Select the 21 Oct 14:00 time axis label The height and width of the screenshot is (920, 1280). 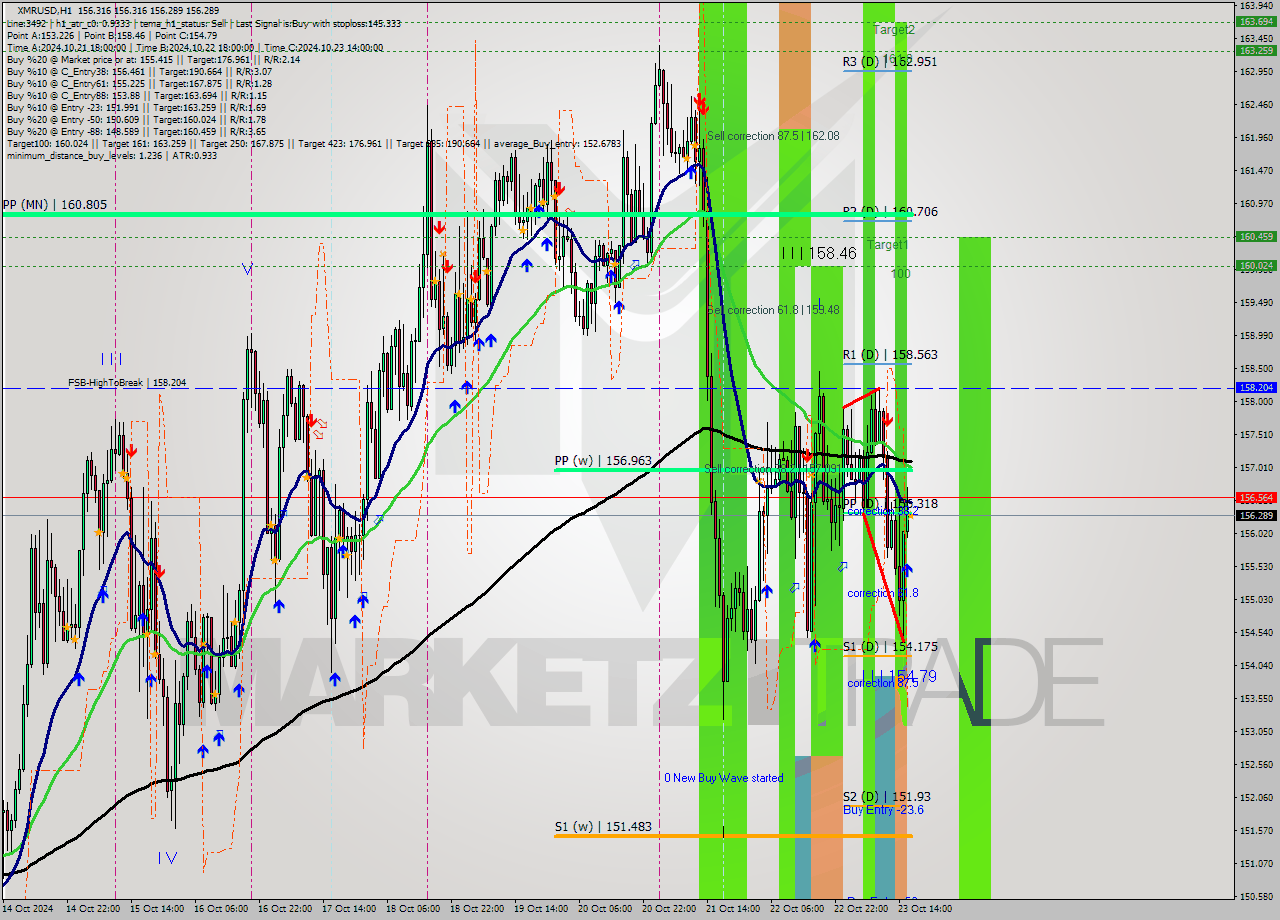[x=733, y=909]
